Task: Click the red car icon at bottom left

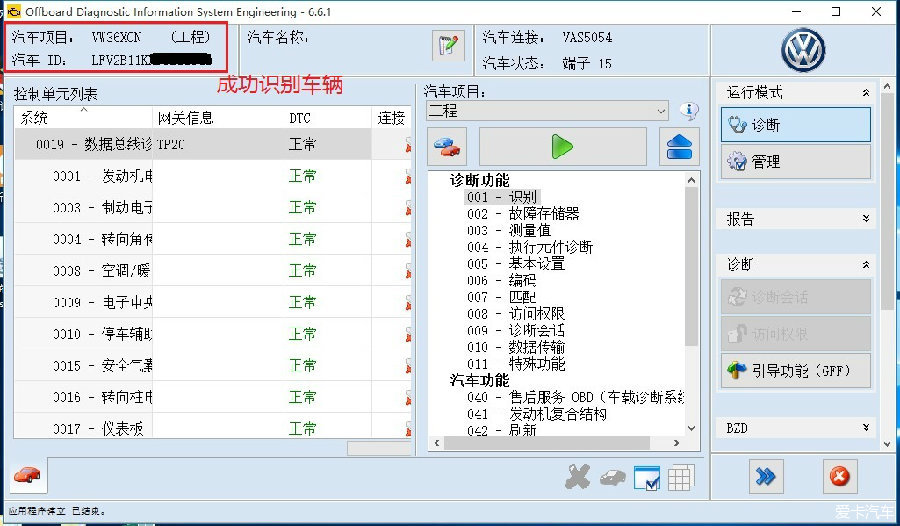Action: point(26,475)
